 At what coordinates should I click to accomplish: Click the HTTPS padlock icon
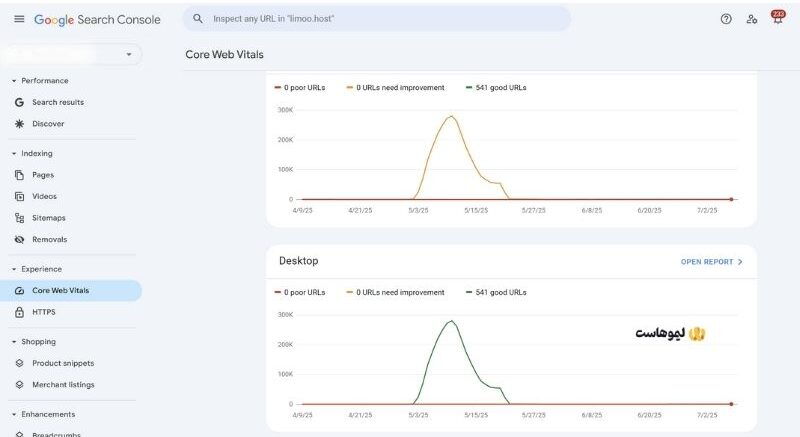click(x=19, y=312)
